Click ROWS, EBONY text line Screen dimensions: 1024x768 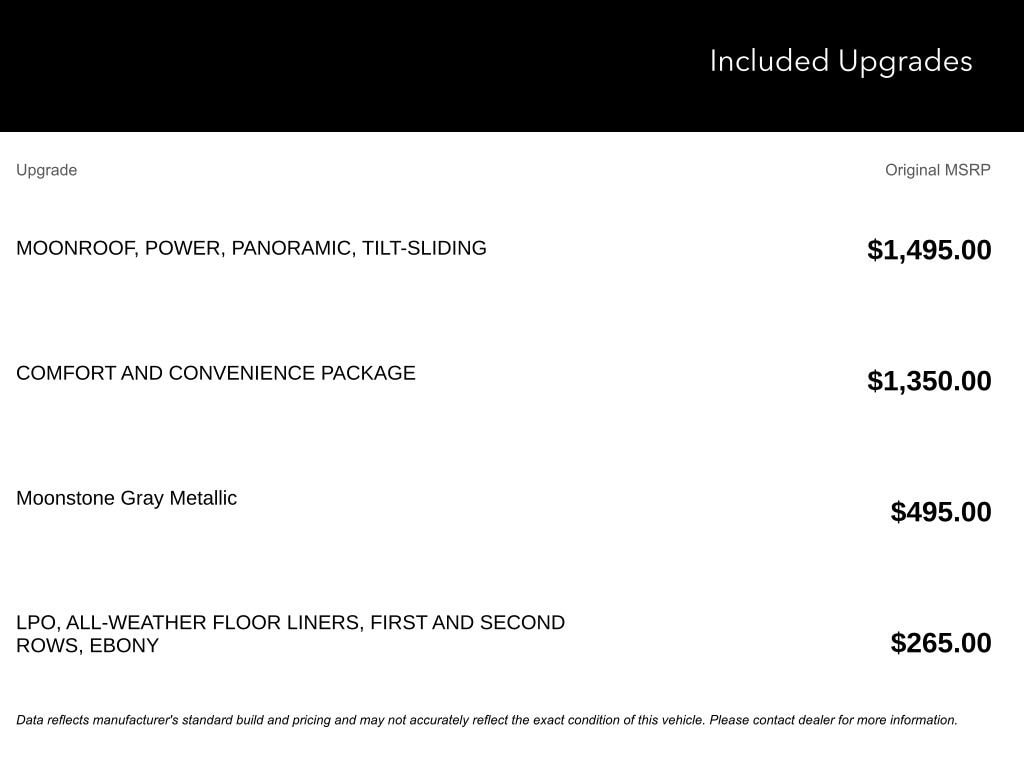[88, 645]
